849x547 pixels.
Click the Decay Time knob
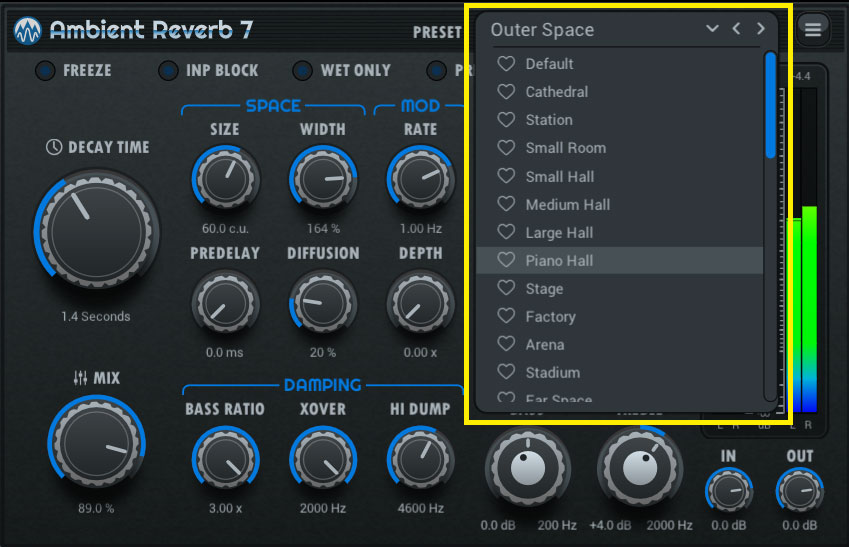(97, 231)
